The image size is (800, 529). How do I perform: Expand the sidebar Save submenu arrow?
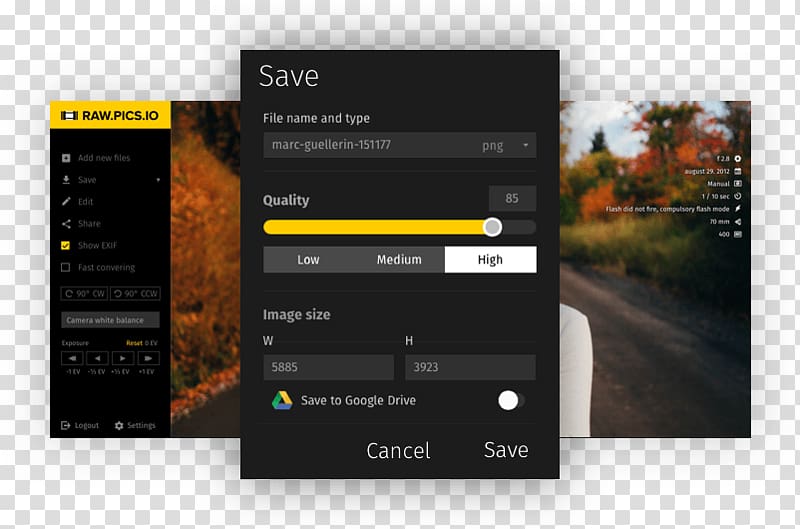point(158,180)
